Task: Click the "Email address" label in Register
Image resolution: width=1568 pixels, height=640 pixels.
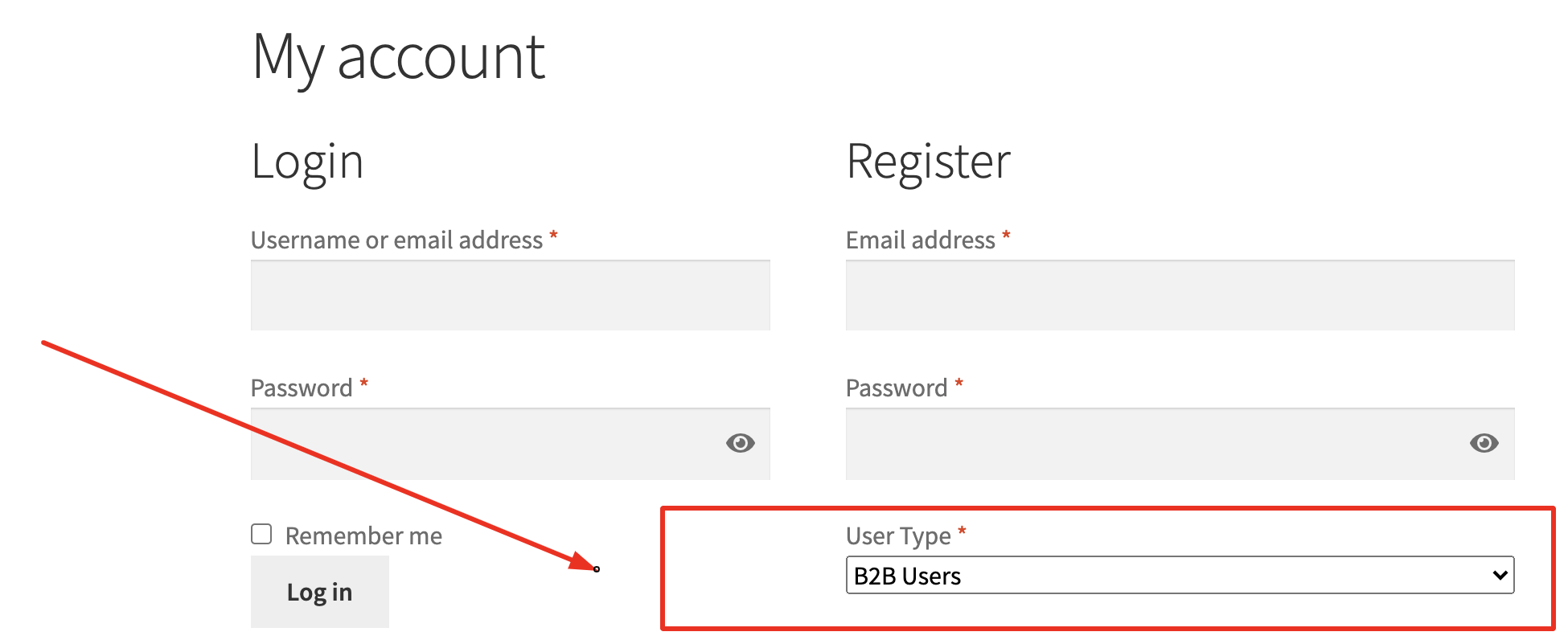Action: (920, 240)
